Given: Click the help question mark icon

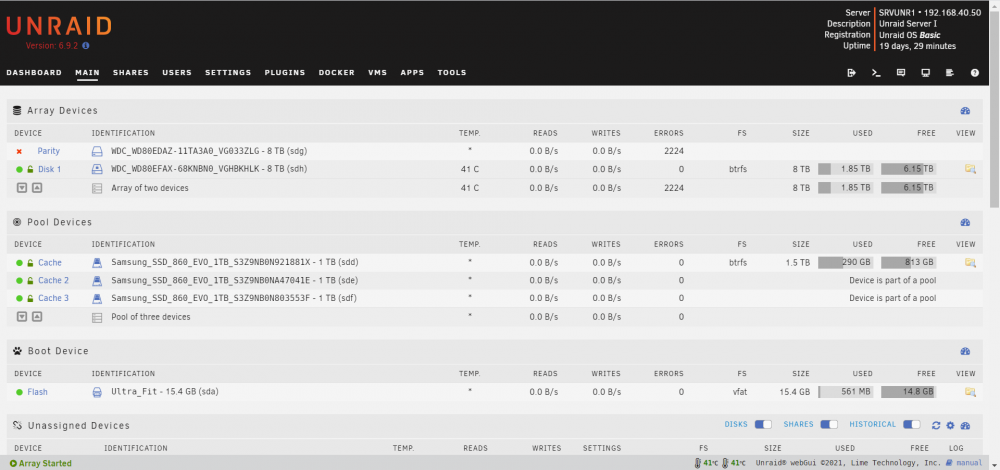Looking at the screenshot, I should (x=974, y=73).
